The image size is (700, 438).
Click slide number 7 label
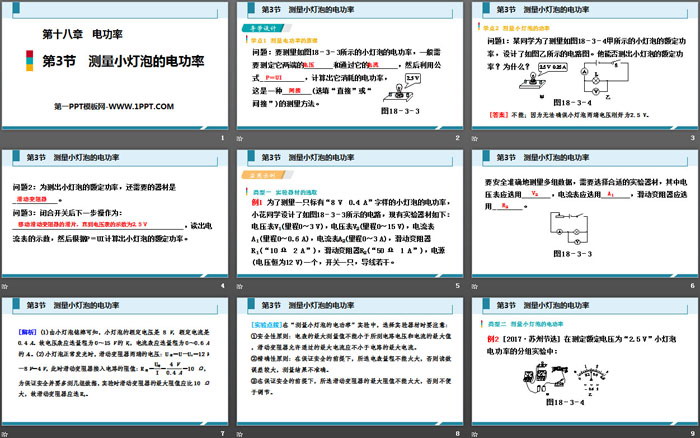coord(222,434)
